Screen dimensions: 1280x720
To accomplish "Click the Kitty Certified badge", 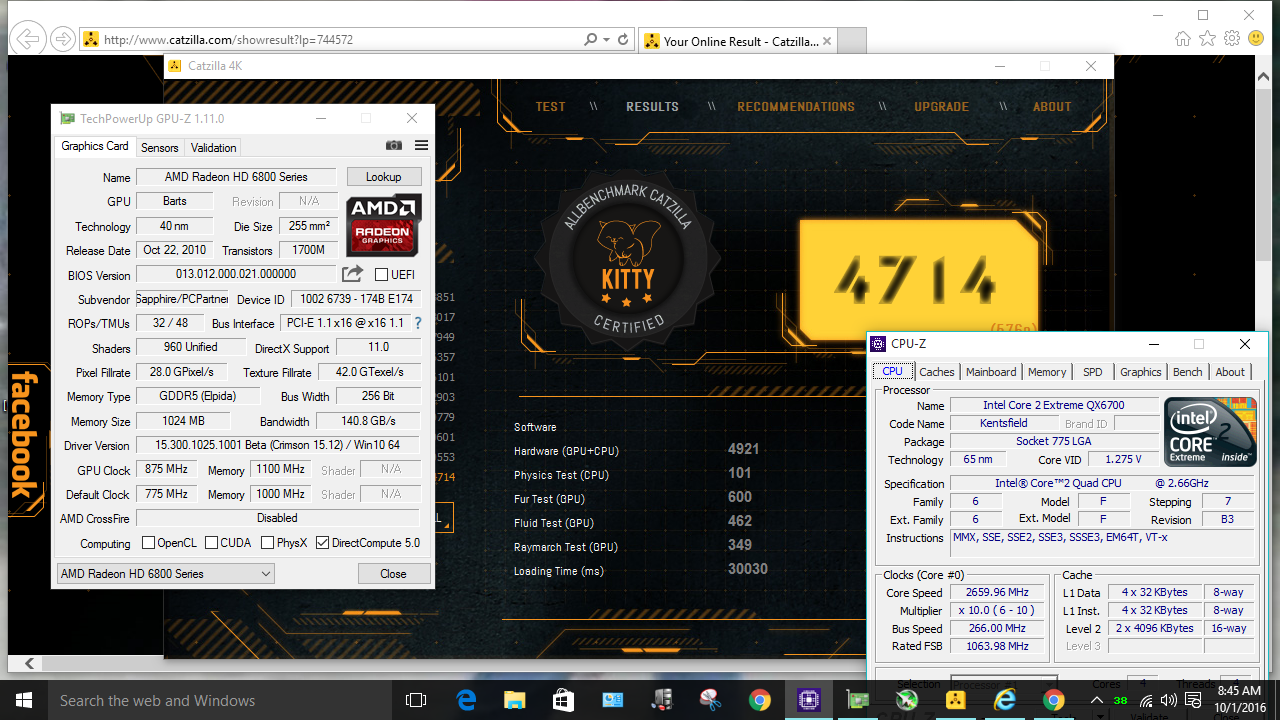I will (x=628, y=258).
